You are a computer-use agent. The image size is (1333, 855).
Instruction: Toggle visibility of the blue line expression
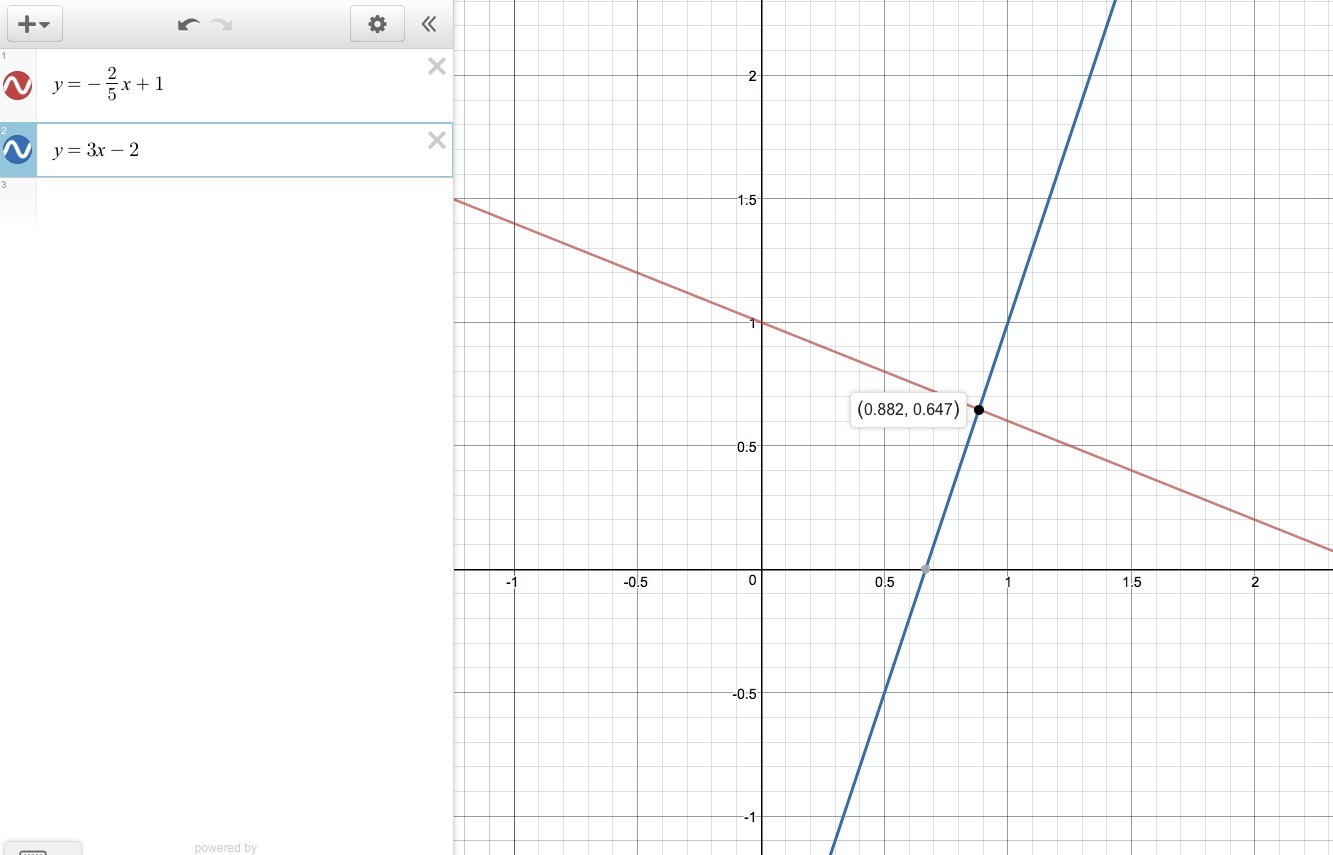tap(18, 150)
